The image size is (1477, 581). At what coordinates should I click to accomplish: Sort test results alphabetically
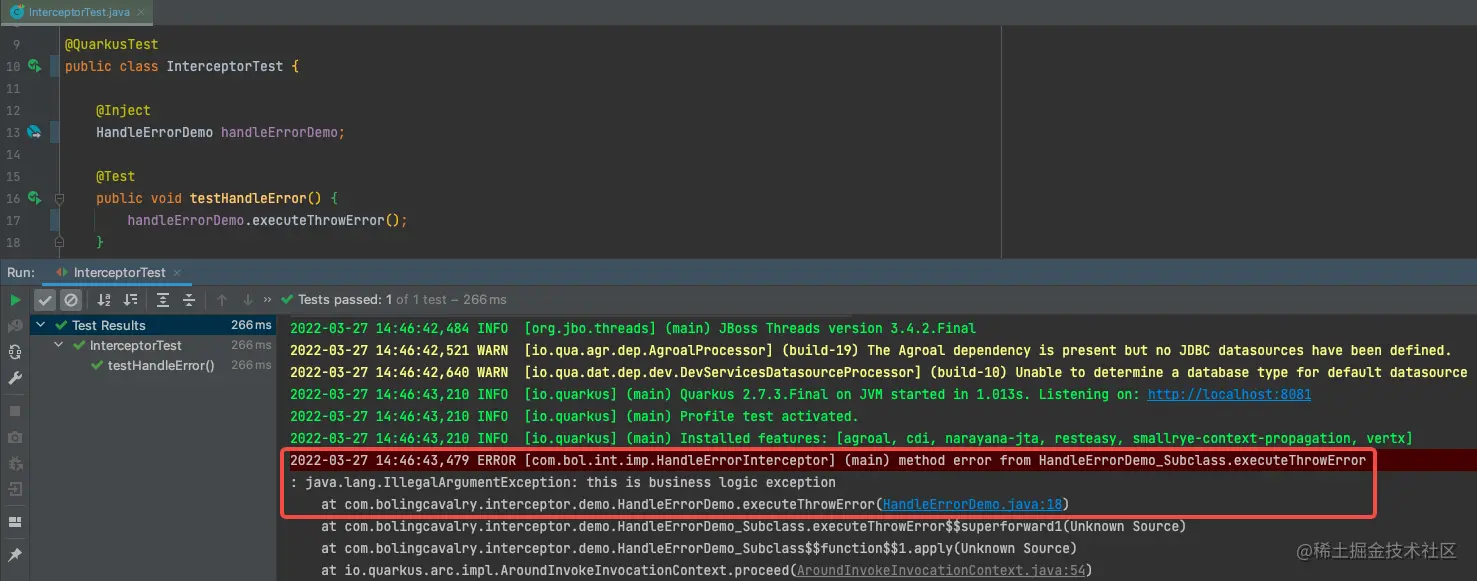[104, 300]
